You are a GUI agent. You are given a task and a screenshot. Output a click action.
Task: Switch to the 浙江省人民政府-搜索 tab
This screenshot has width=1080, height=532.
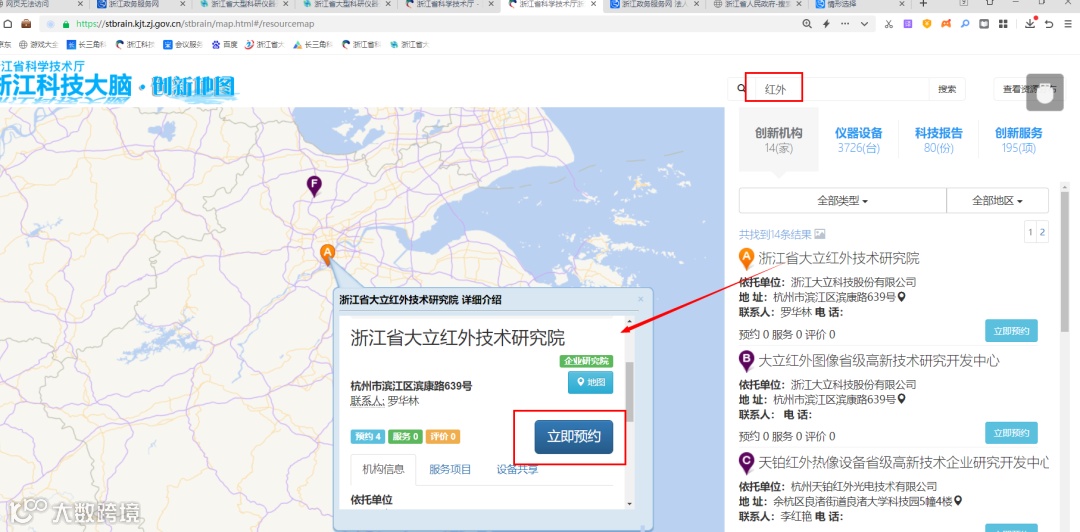(756, 4)
